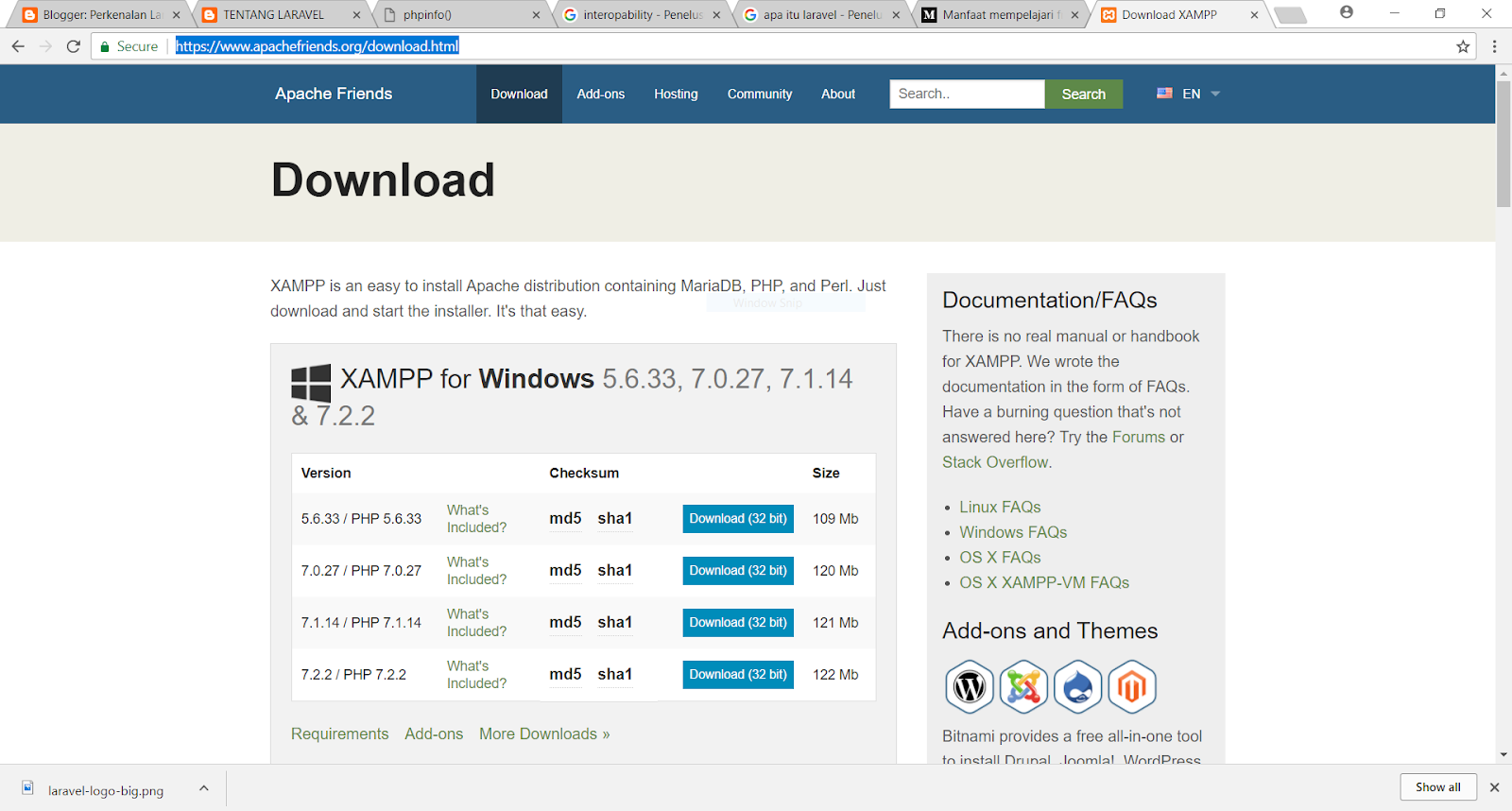Open the Download nav menu item

(x=519, y=94)
